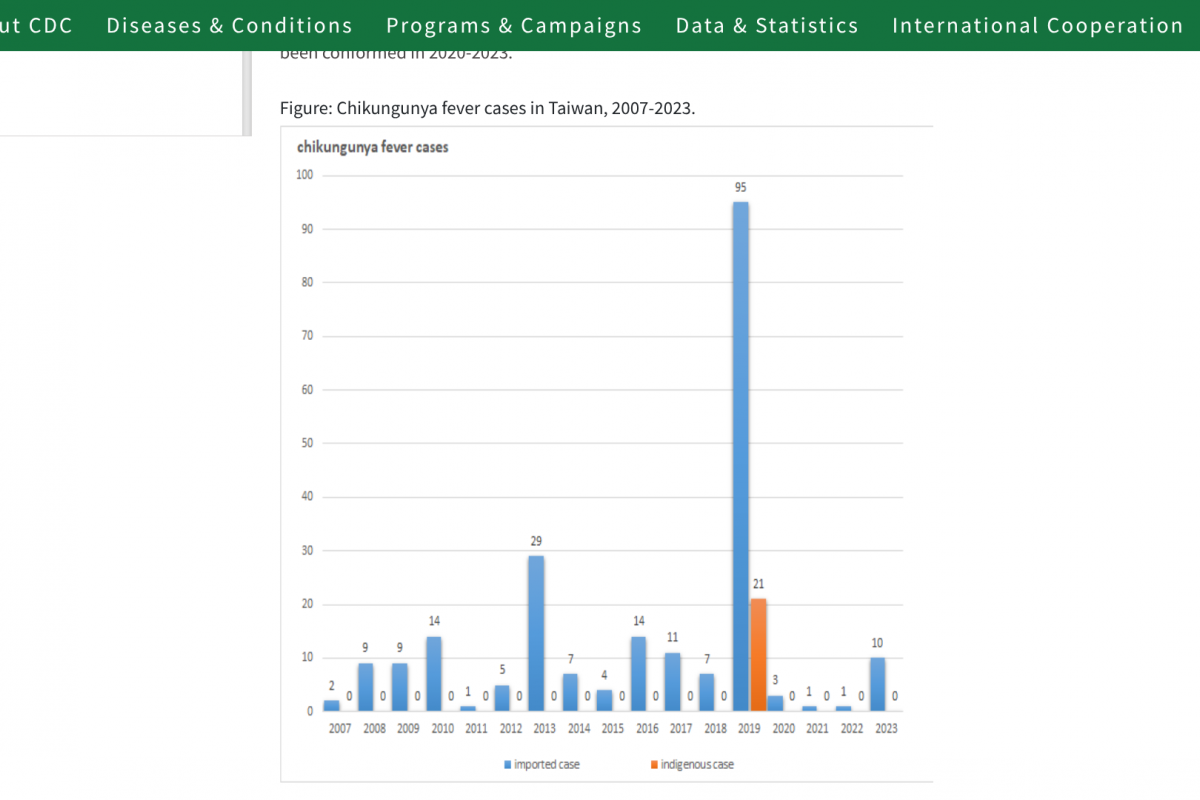Click the blue imported case legend swatch
Viewport: 1200px width, 800px height.
coord(507,765)
